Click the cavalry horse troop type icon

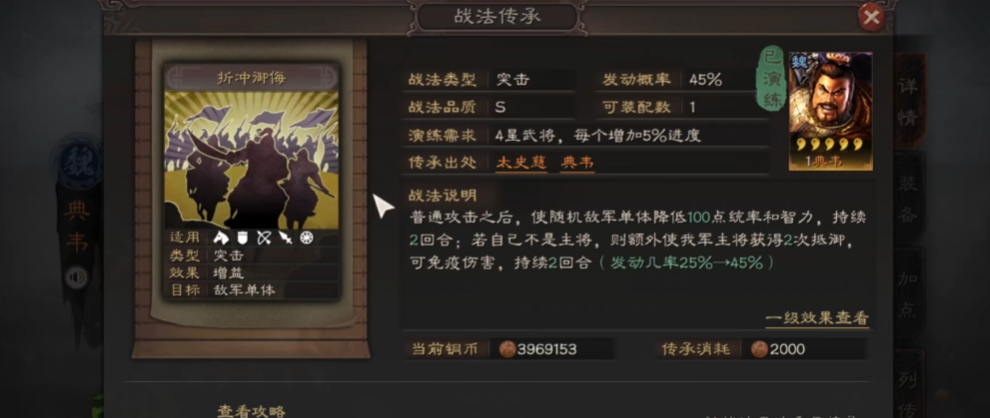tap(220, 237)
